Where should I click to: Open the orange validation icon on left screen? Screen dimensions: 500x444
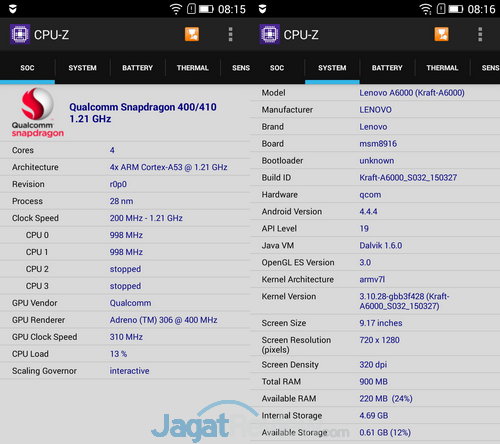tap(192, 34)
